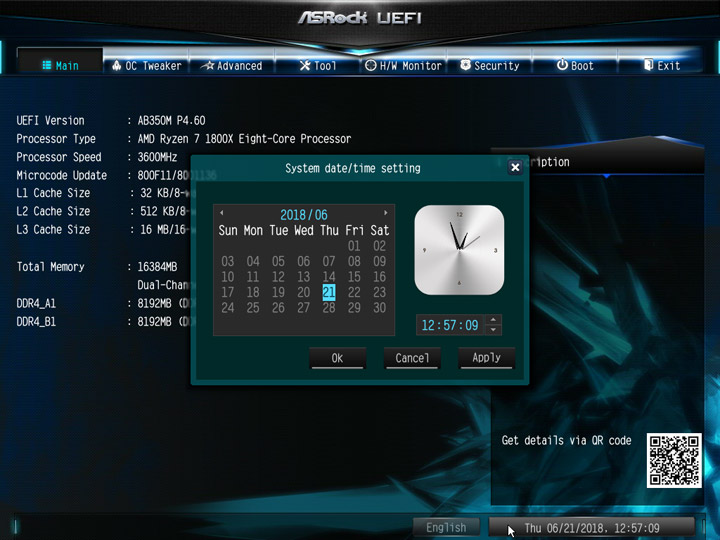Image resolution: width=720 pixels, height=540 pixels.
Task: Select day 28 in calendar
Action: pos(329,308)
